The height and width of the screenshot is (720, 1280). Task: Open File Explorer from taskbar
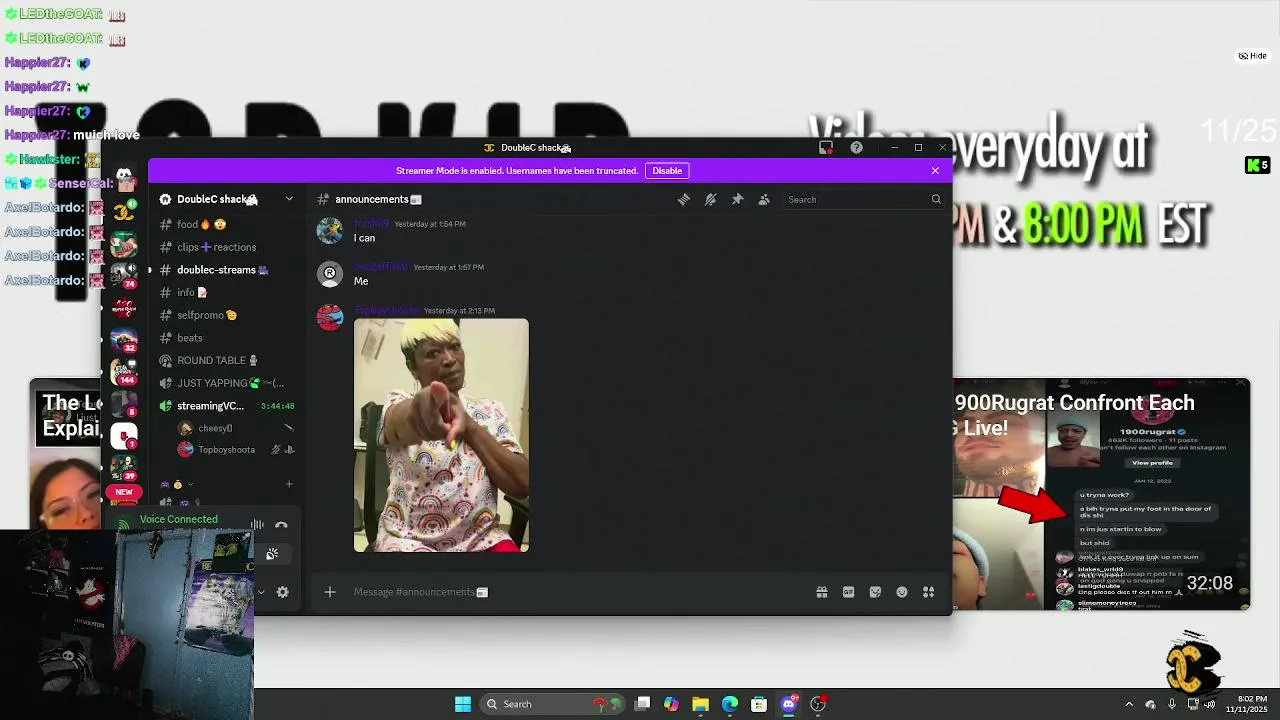[701, 704]
